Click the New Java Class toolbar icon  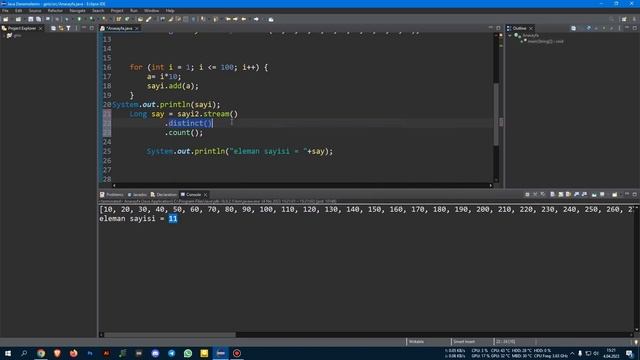point(127,19)
